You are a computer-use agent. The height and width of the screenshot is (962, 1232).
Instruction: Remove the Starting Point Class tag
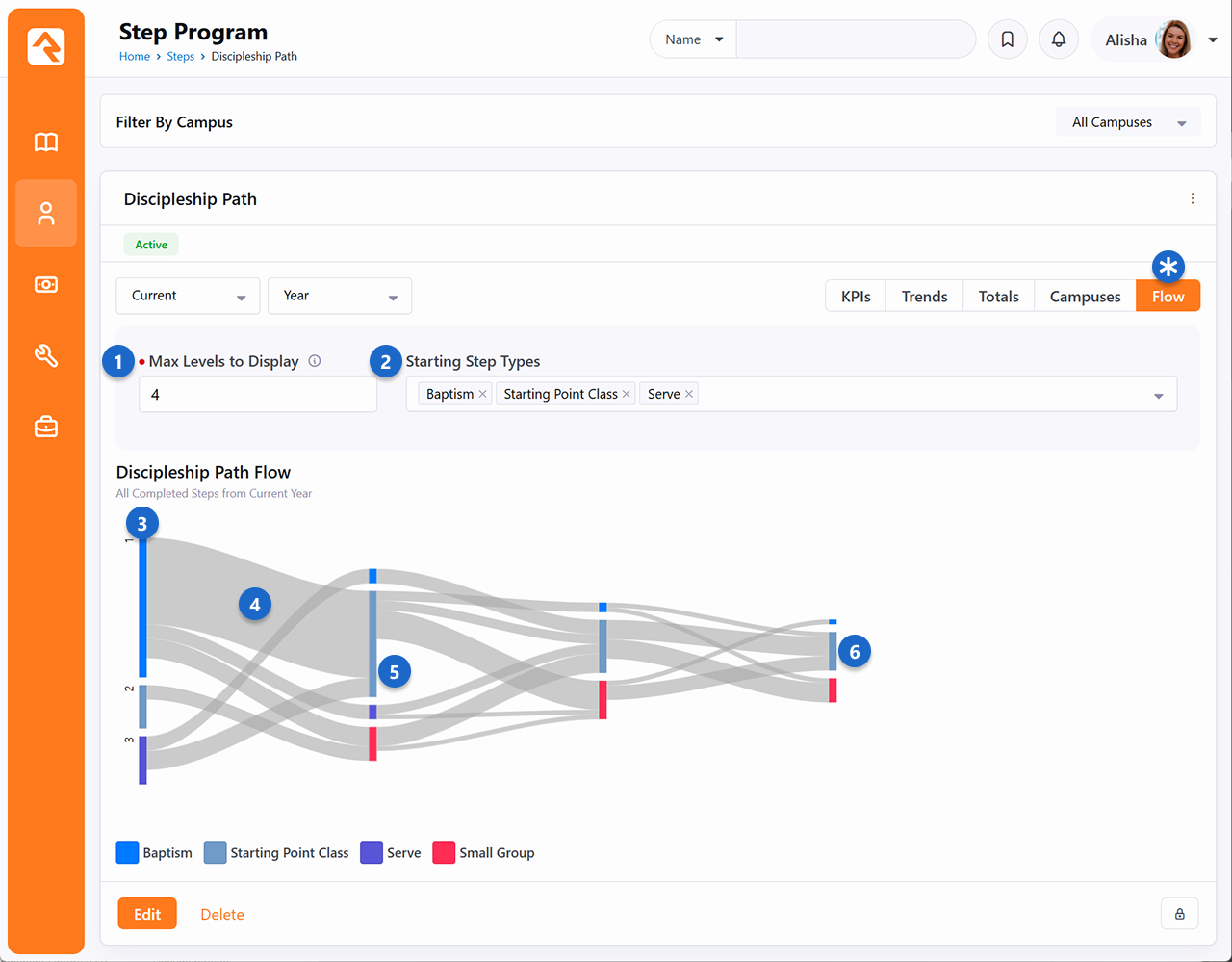[627, 394]
